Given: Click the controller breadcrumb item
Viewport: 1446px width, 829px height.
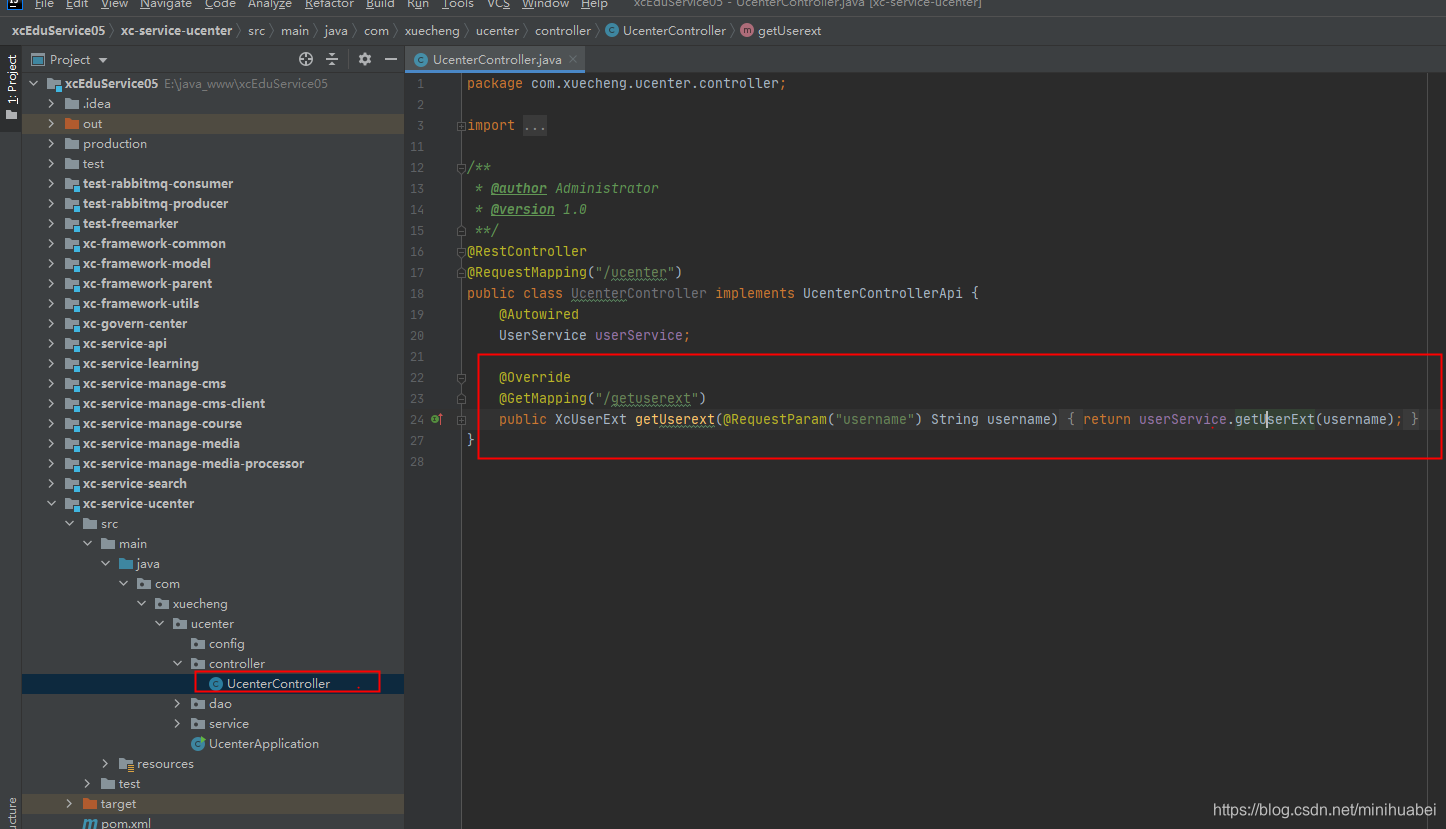Looking at the screenshot, I should pyautogui.click(x=563, y=31).
